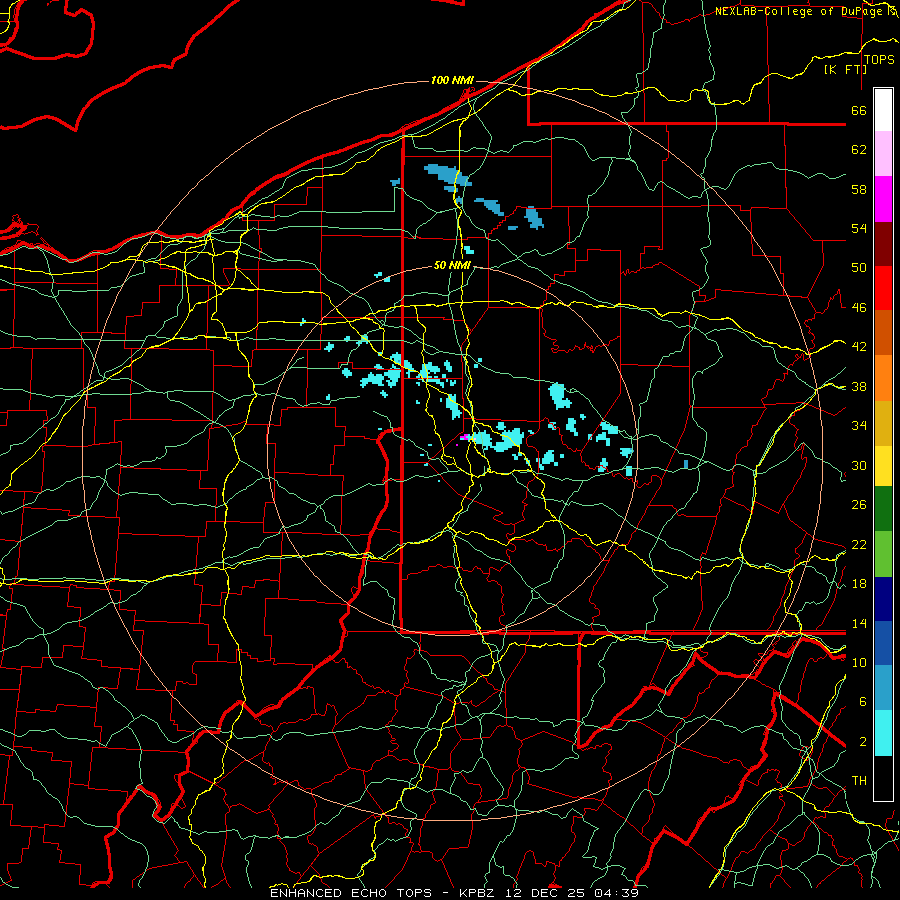
Task: Click the 14 legend scale value
Action: (x=859, y=623)
